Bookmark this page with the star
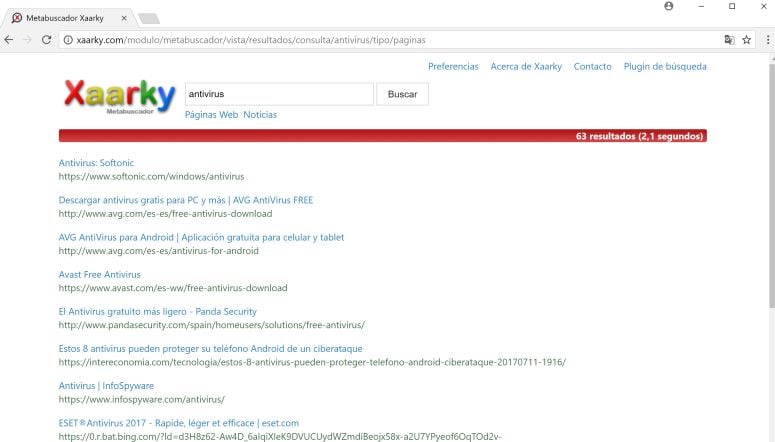The width and height of the screenshot is (775, 442). [x=746, y=40]
